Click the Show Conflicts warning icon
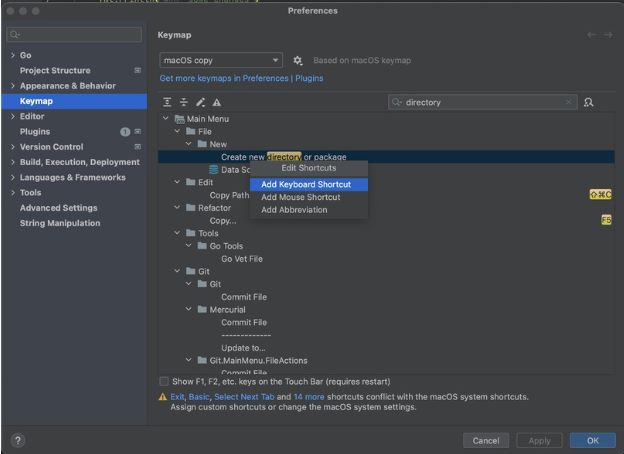 (216, 102)
